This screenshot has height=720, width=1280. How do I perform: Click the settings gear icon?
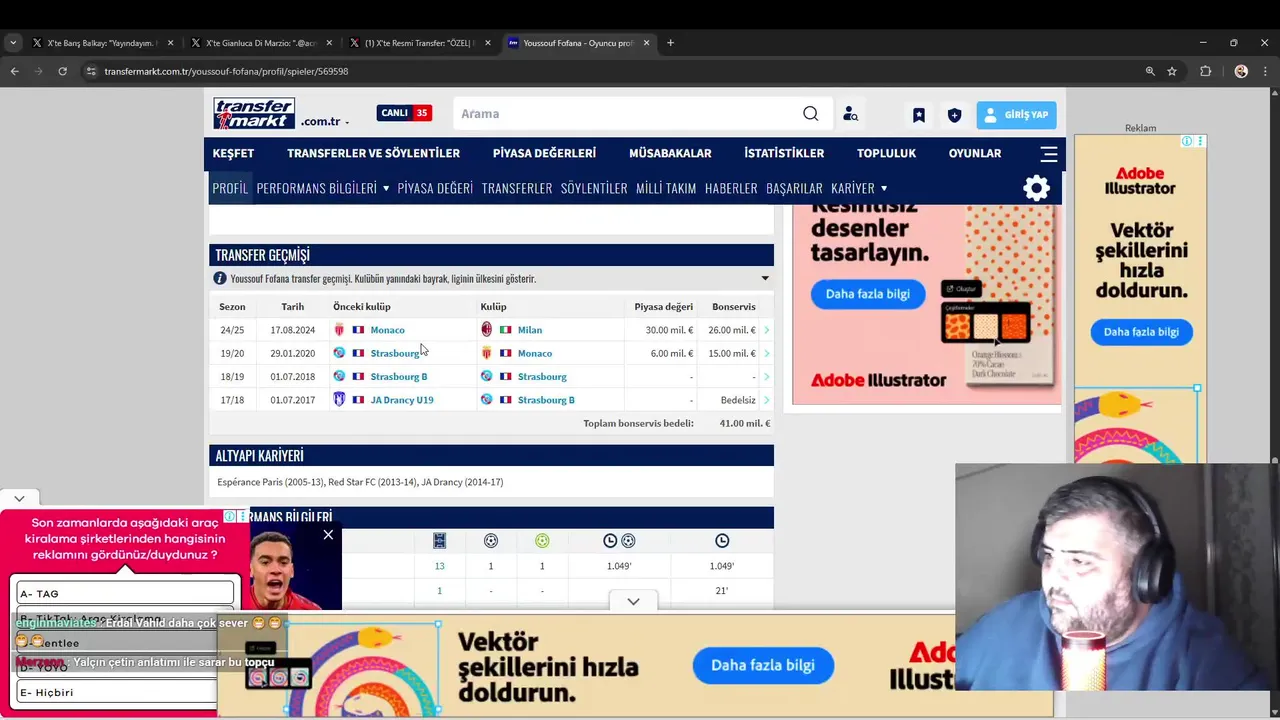pyautogui.click(x=1036, y=188)
